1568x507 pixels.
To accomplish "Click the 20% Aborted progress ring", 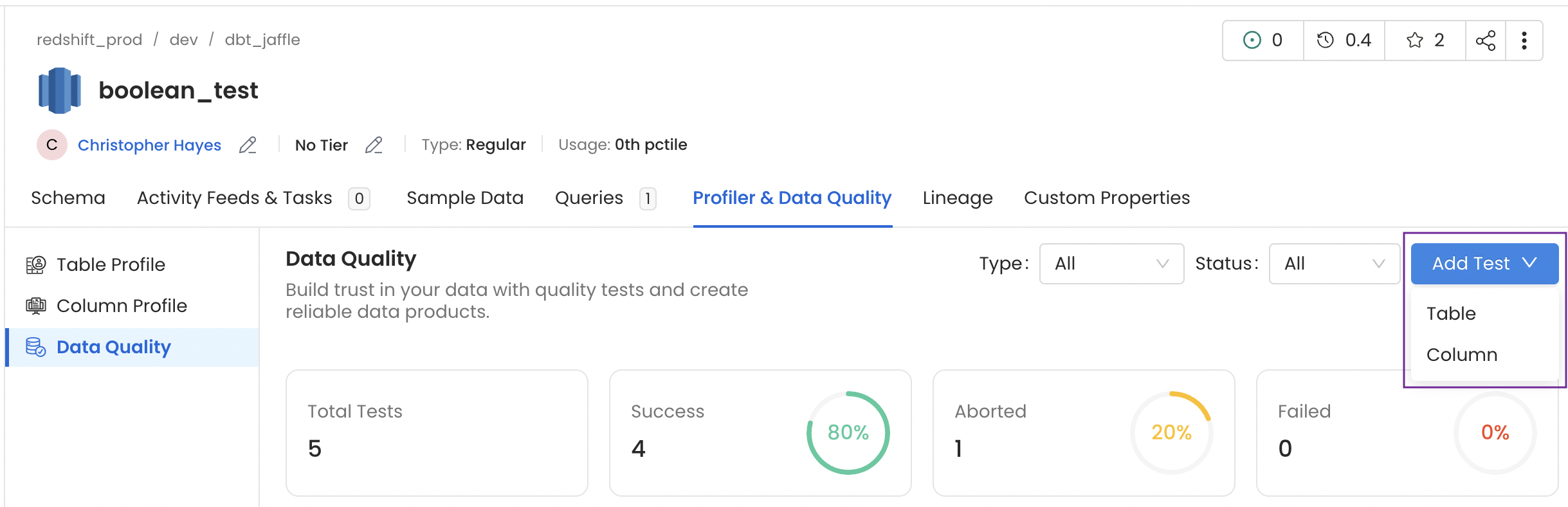I will coord(1172,432).
